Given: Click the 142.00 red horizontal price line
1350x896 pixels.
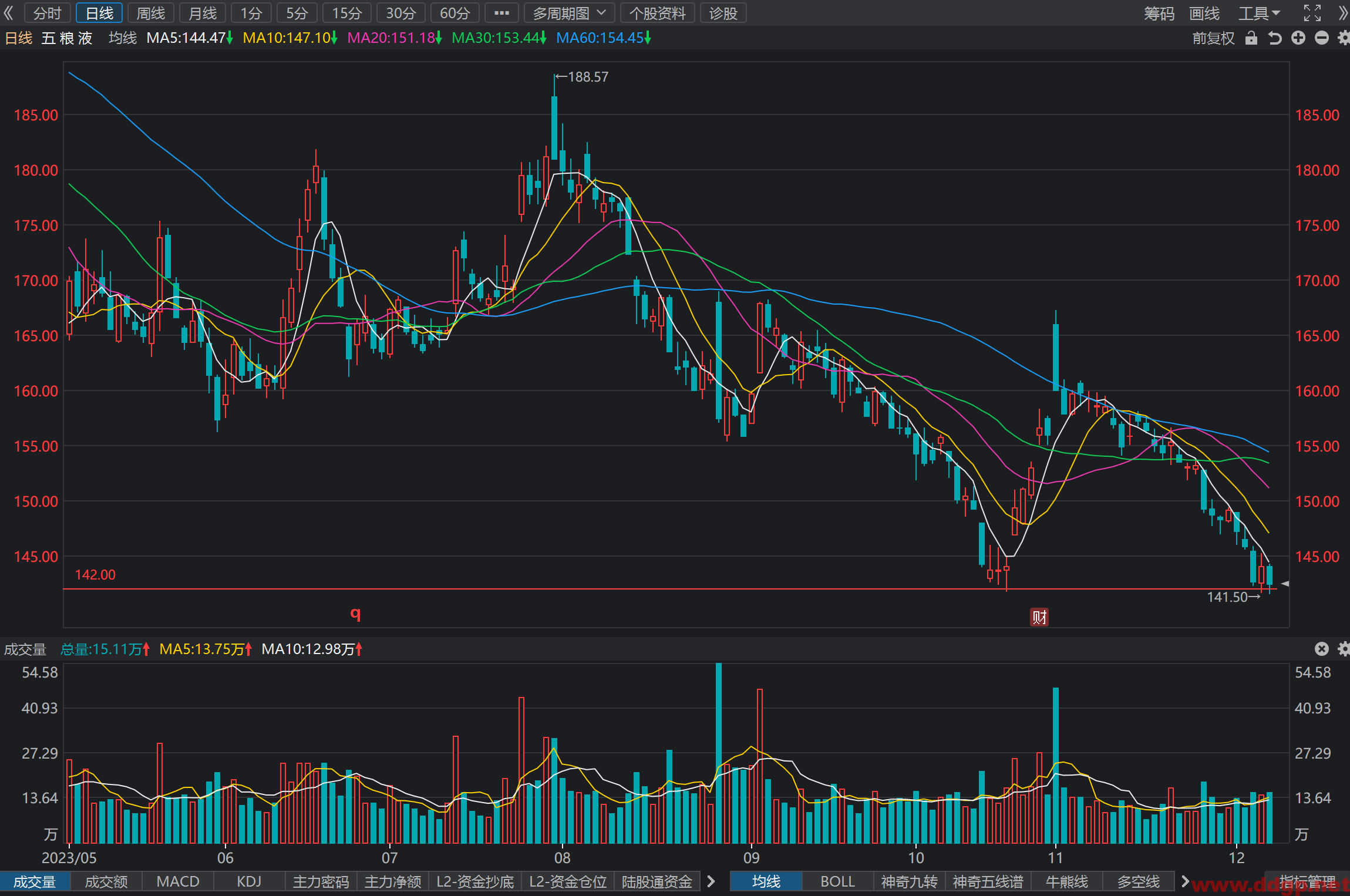Looking at the screenshot, I should (x=669, y=588).
